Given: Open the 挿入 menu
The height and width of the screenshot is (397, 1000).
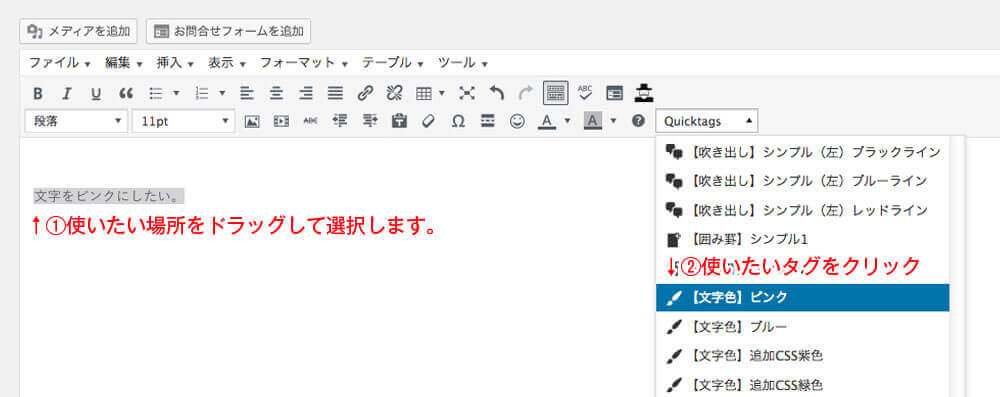Looking at the screenshot, I should click(x=175, y=63).
